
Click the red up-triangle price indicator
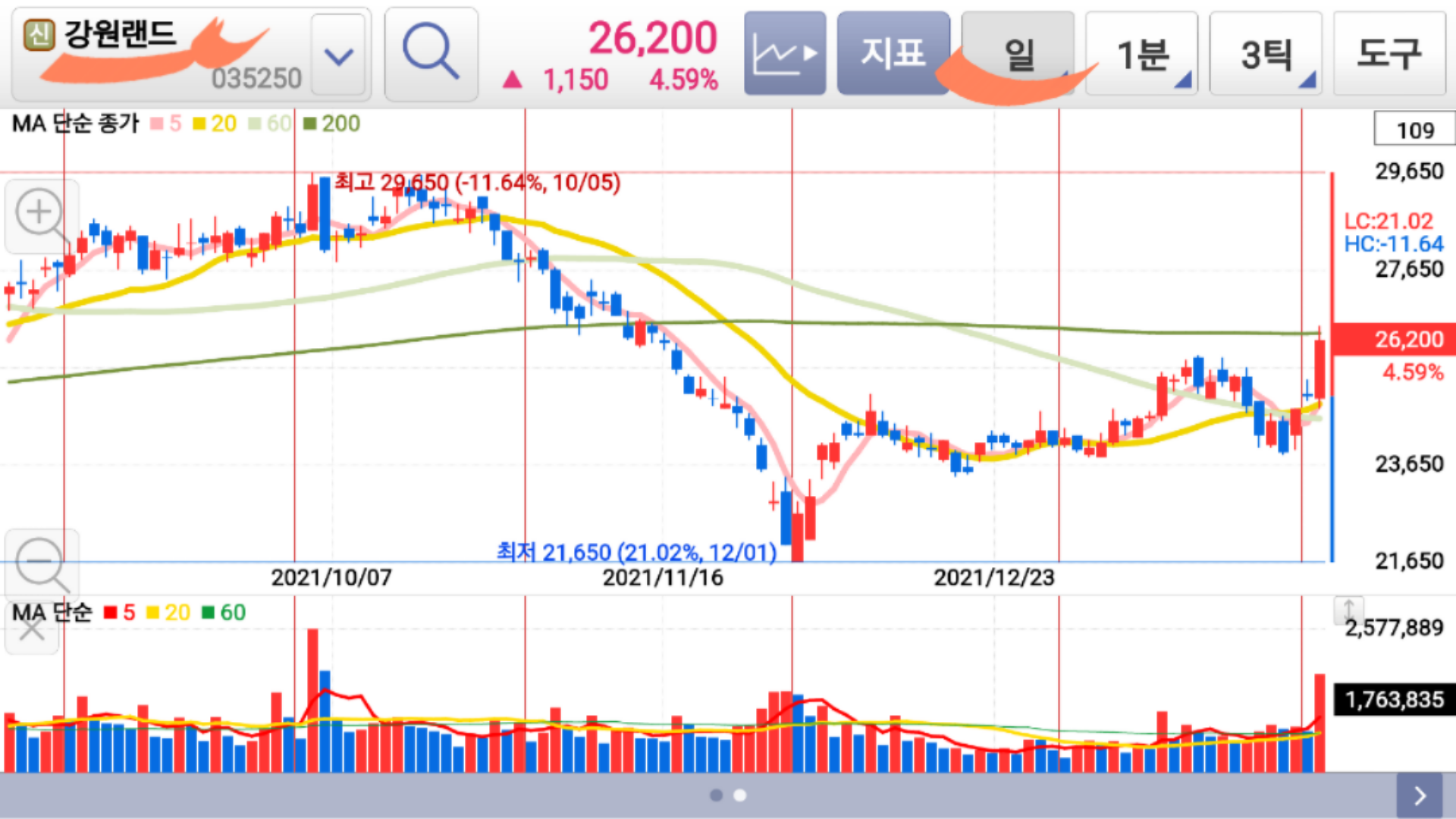513,79
